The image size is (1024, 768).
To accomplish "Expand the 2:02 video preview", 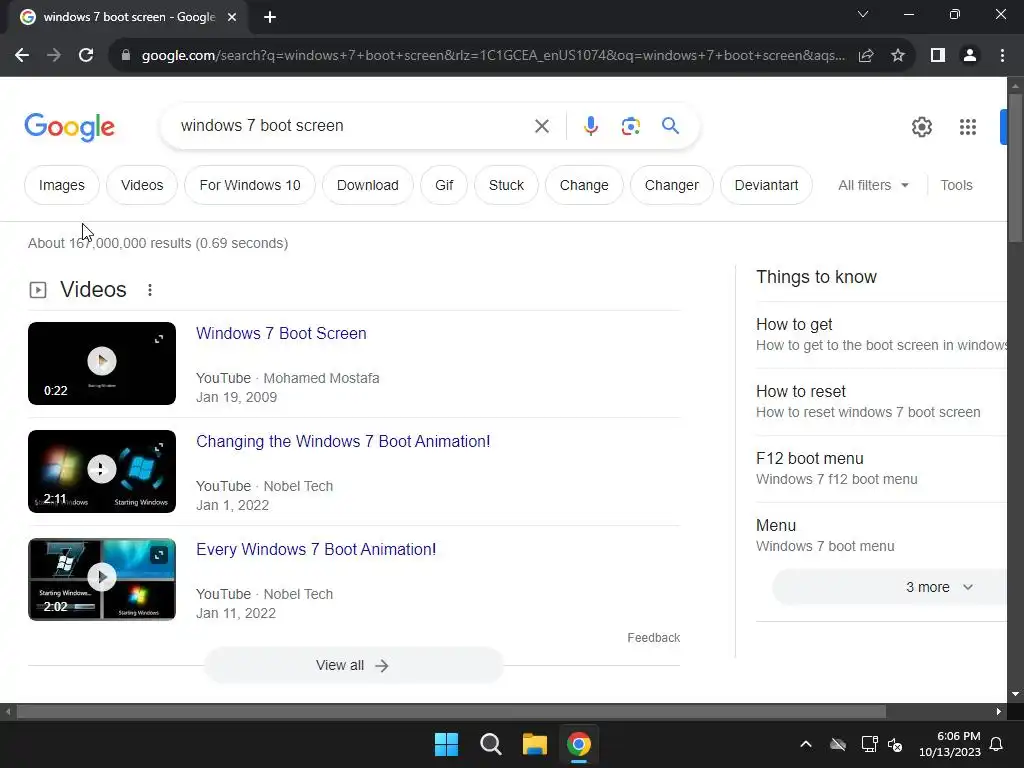I will [159, 555].
